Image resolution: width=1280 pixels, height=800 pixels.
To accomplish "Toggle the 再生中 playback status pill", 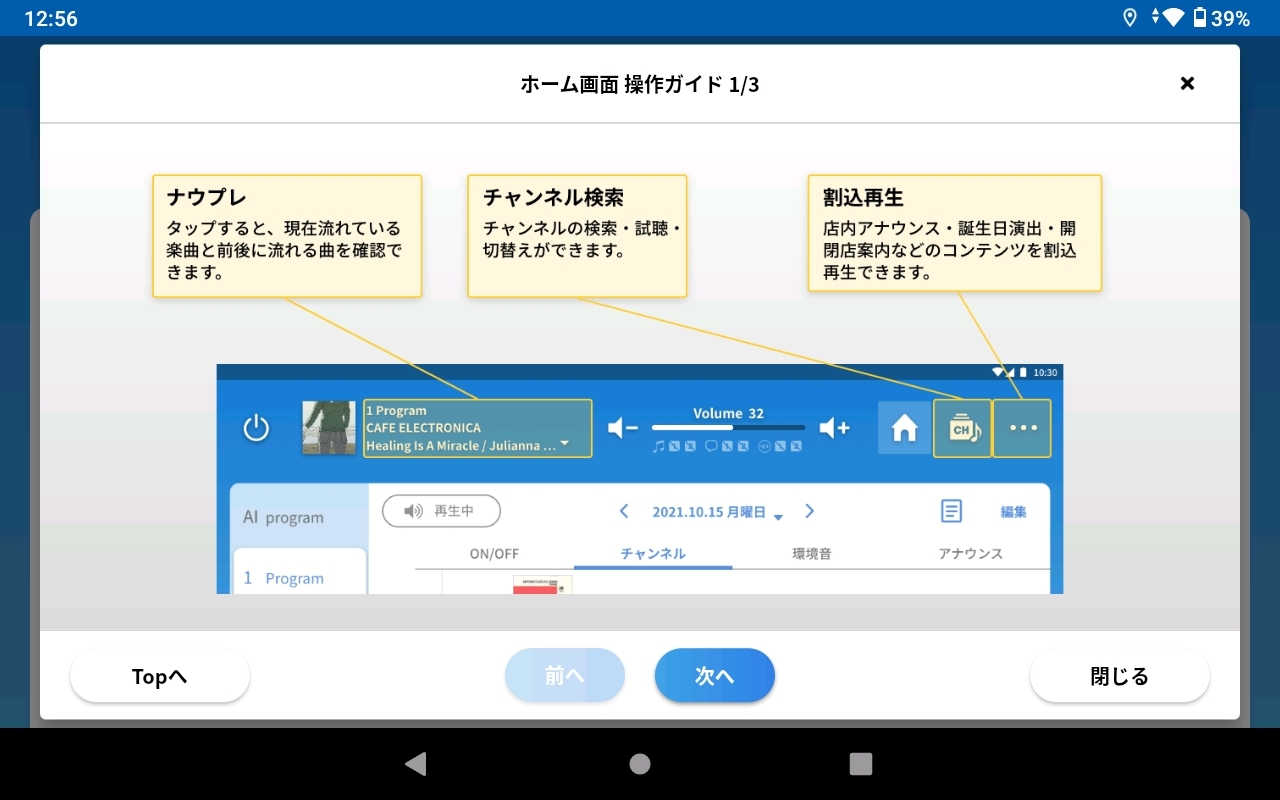I will pos(441,511).
